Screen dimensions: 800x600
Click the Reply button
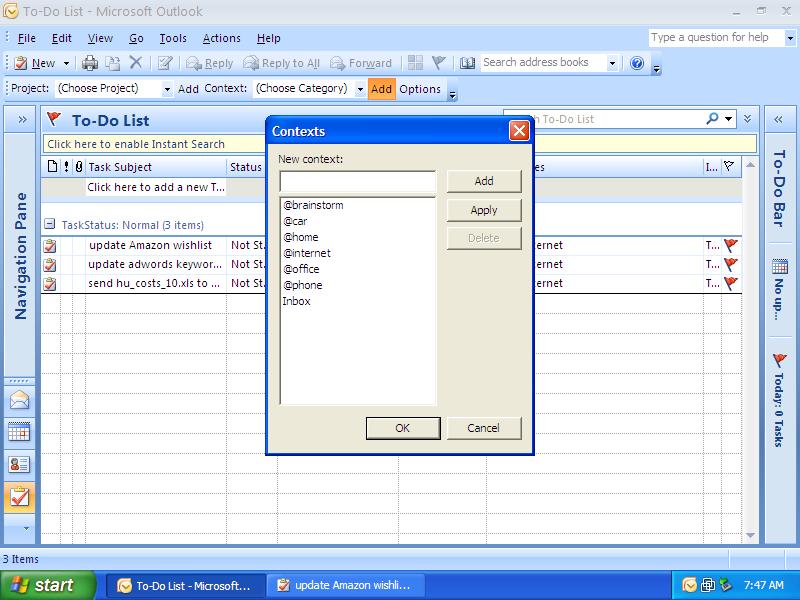point(209,63)
